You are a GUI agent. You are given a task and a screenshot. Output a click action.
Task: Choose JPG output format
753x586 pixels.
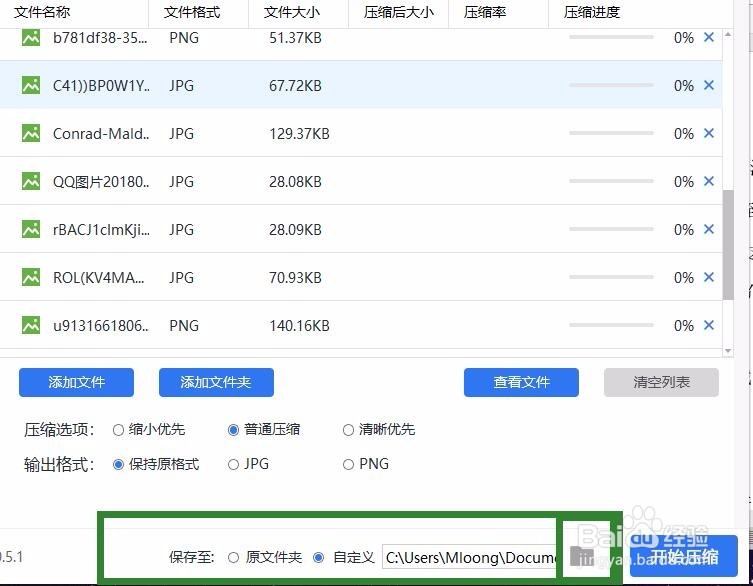[x=233, y=464]
